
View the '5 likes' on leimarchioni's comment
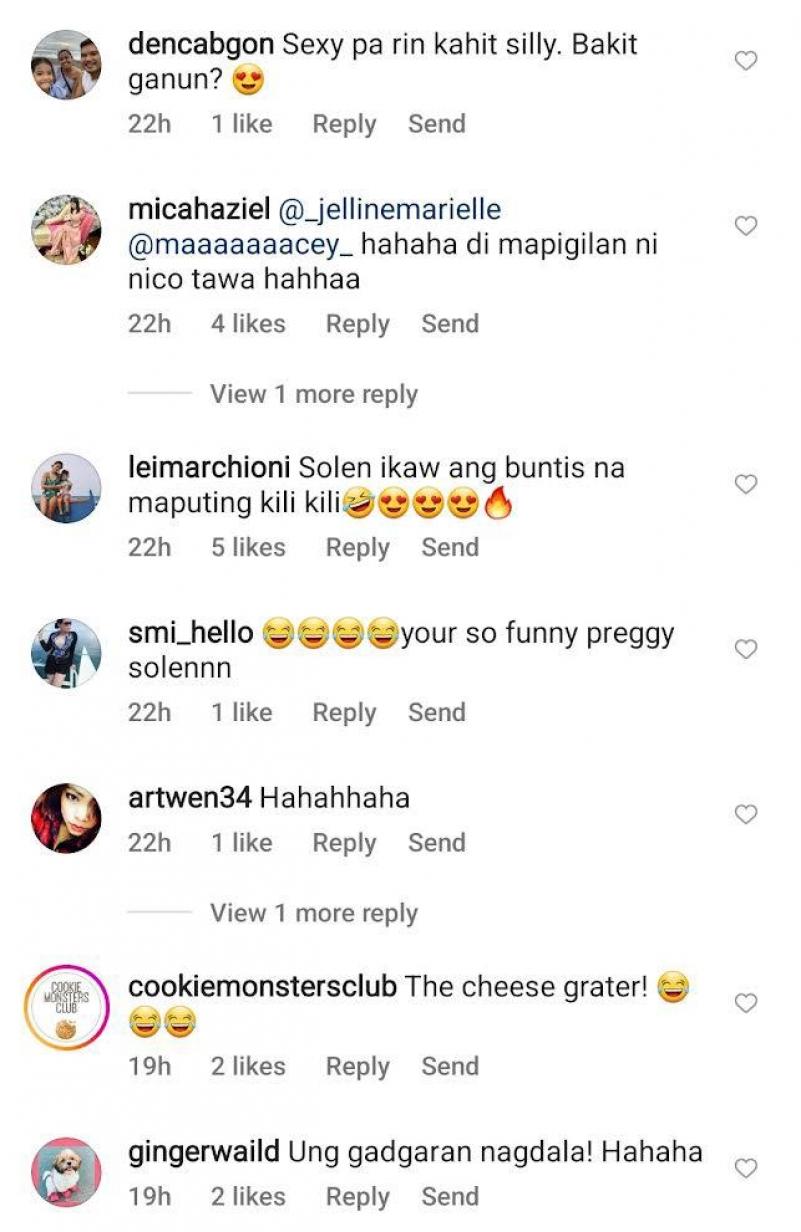tap(247, 548)
